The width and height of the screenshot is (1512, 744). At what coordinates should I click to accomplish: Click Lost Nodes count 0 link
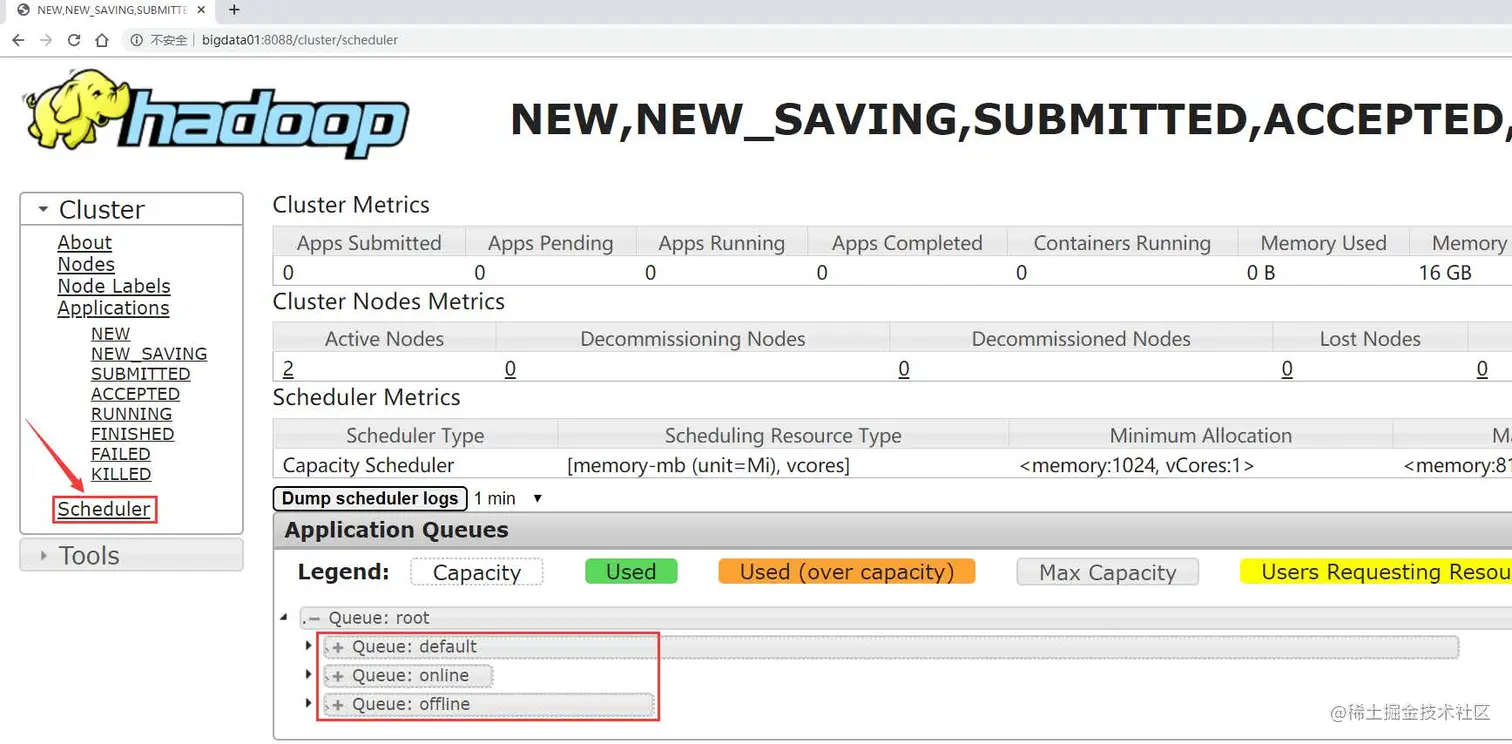(1287, 369)
